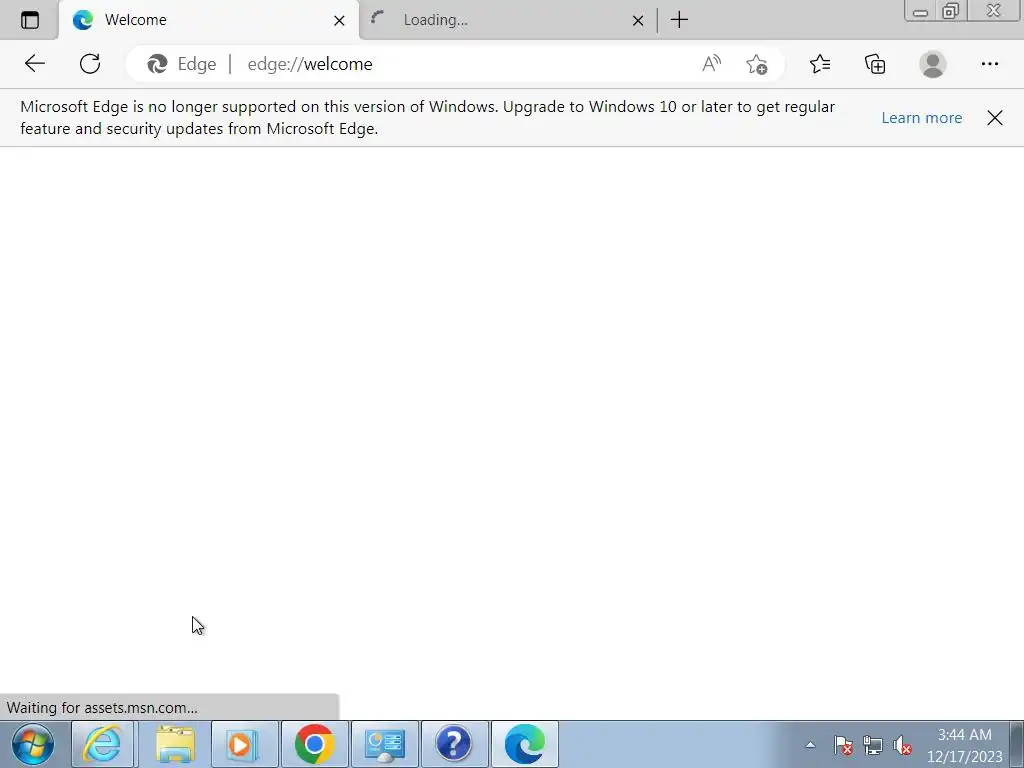The width and height of the screenshot is (1024, 768).
Task: Open the profile avatar menu
Action: tap(933, 64)
